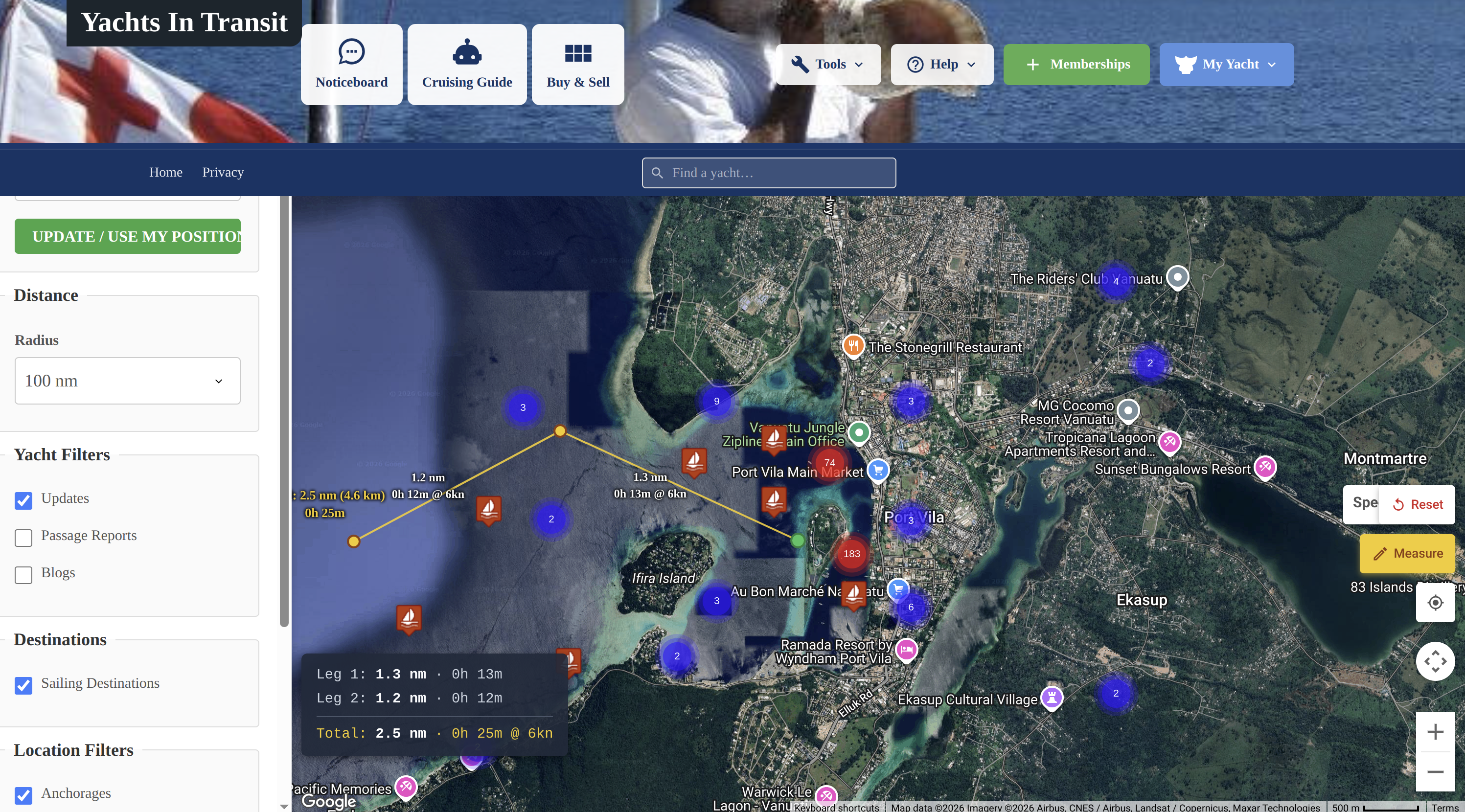Enable the Blogs checkbox

(x=23, y=574)
